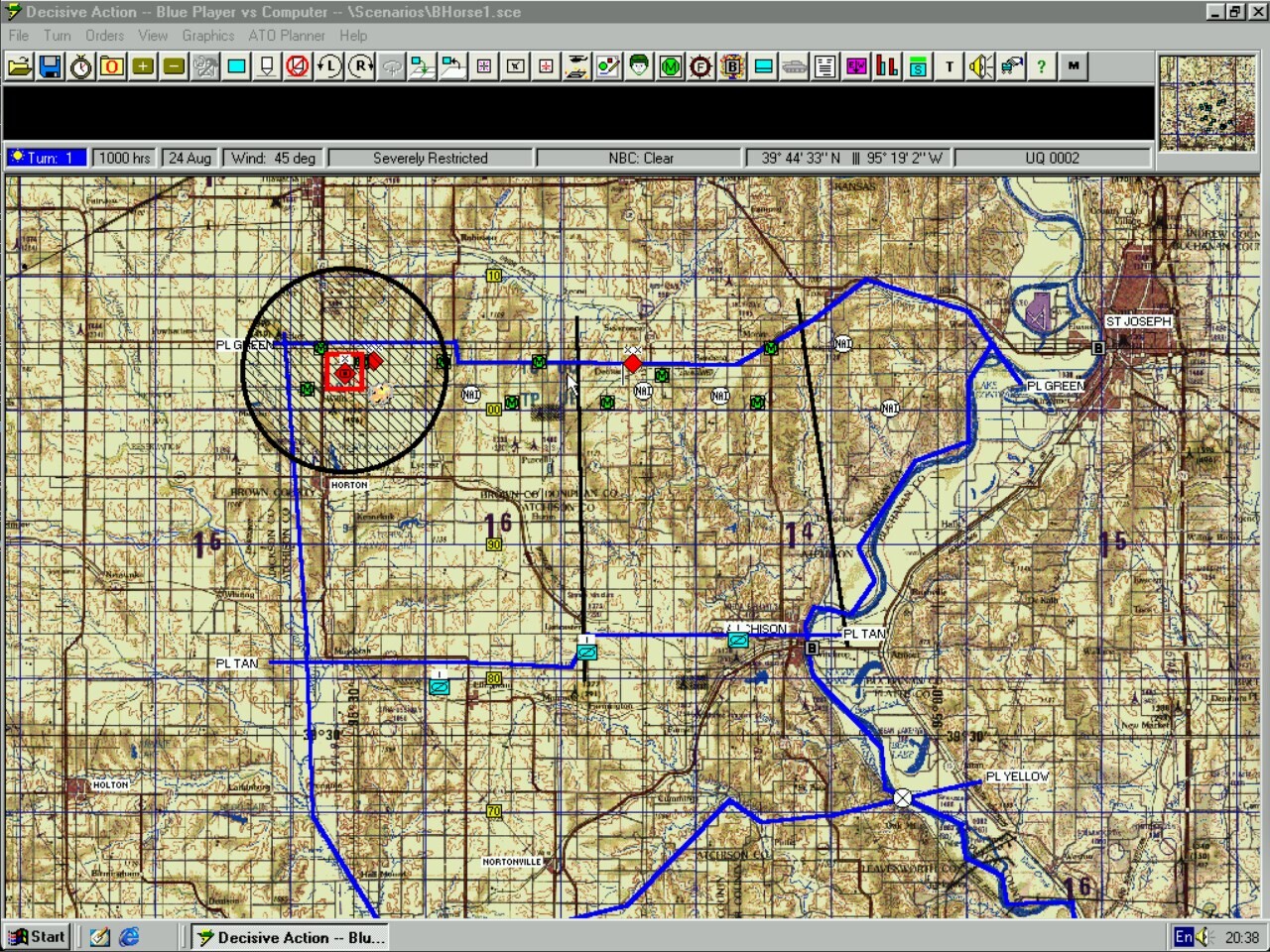Image resolution: width=1270 pixels, height=952 pixels.
Task: Click the ST JOSEPH city label
Action: pyautogui.click(x=1139, y=321)
